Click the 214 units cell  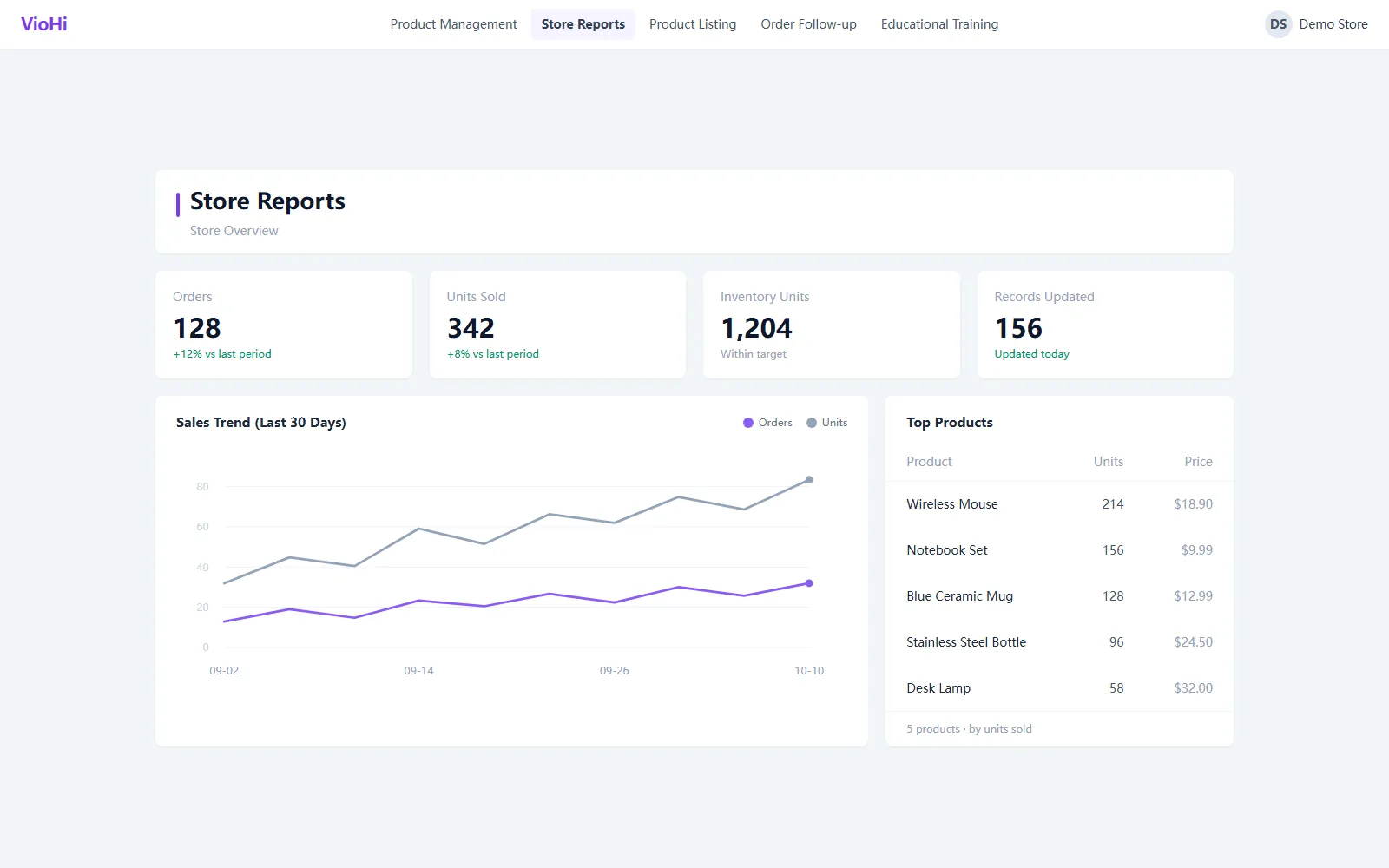(1113, 504)
